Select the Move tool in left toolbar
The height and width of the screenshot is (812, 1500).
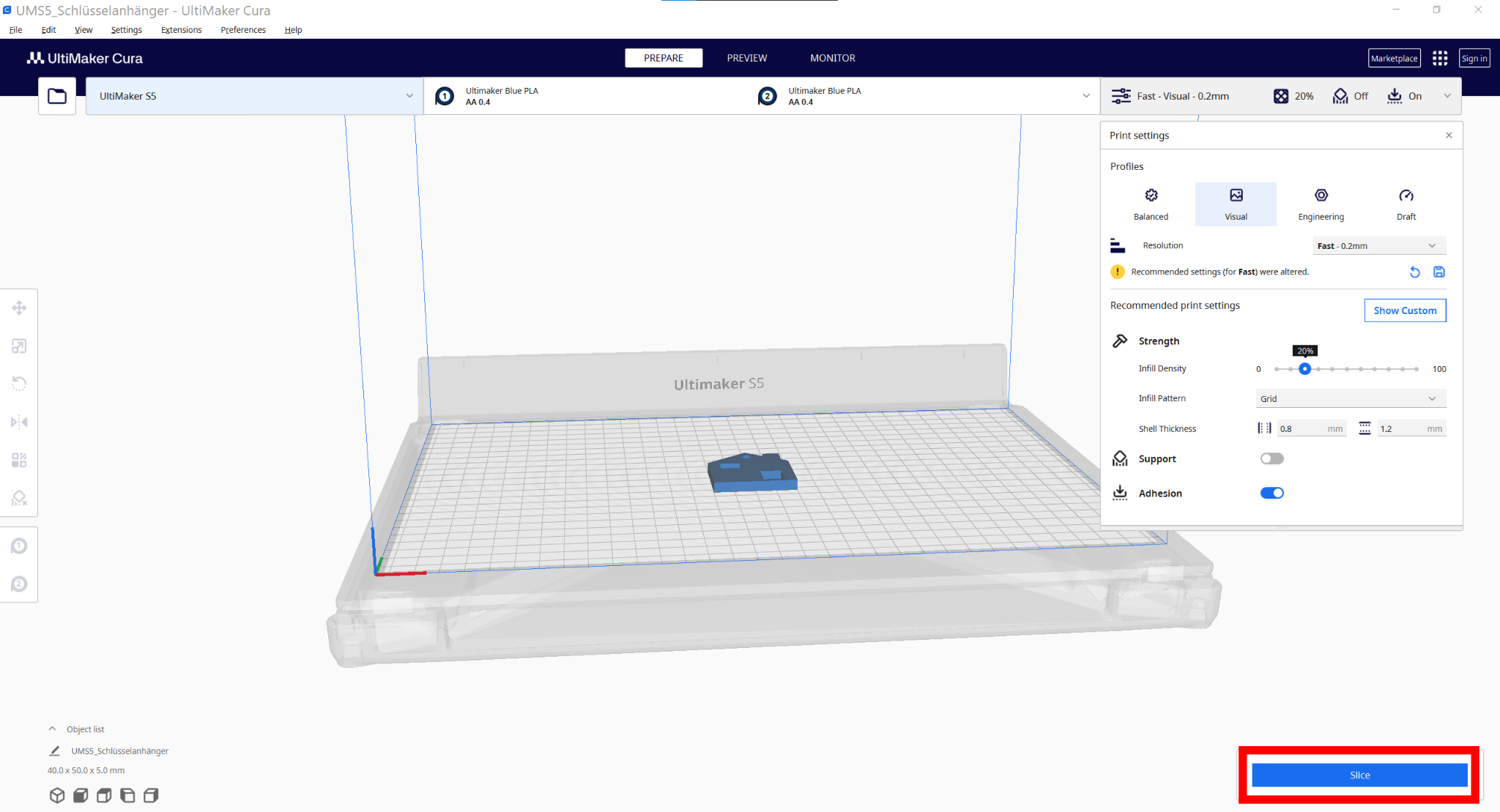pyautogui.click(x=19, y=308)
